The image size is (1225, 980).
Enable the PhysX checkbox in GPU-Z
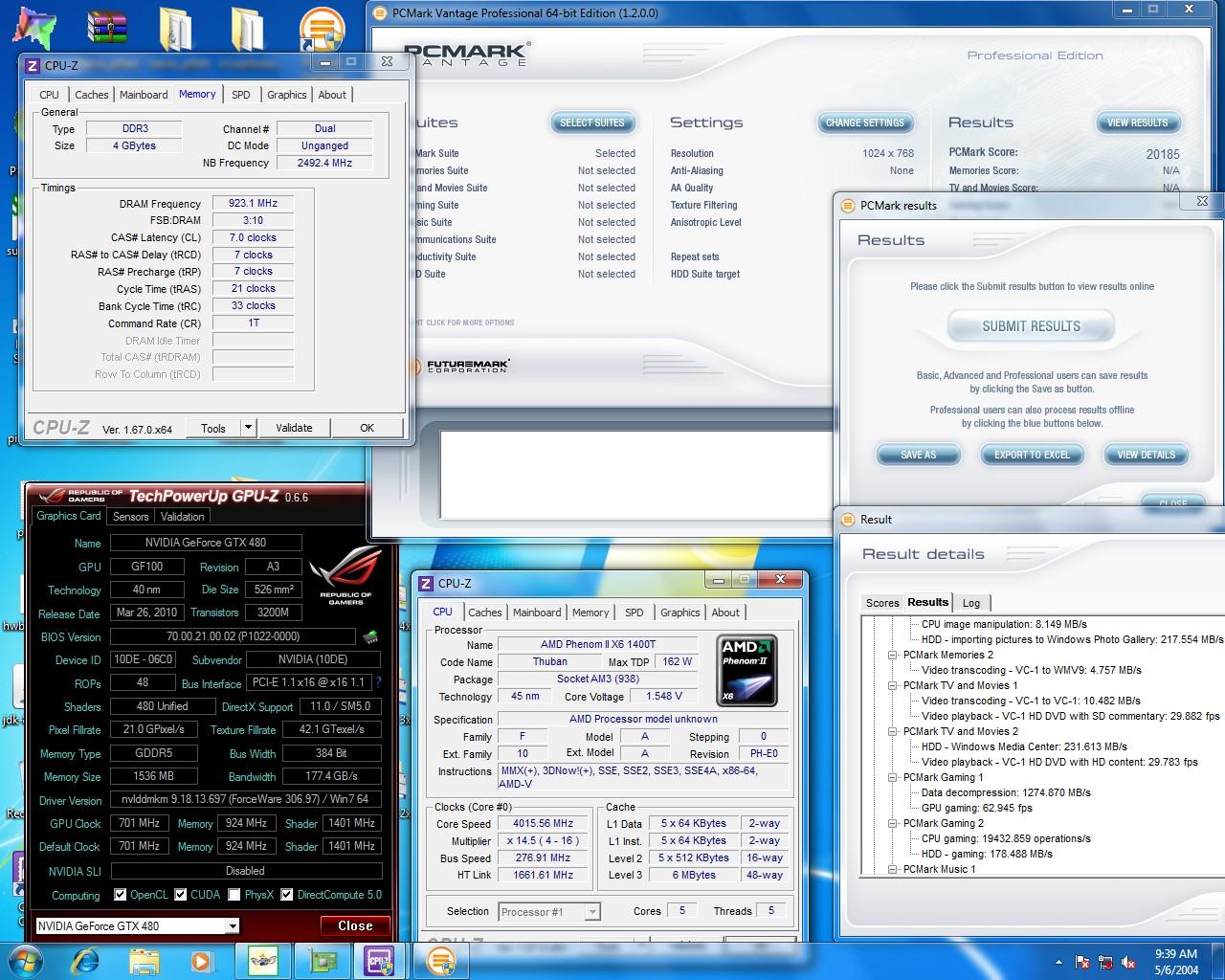tap(234, 895)
